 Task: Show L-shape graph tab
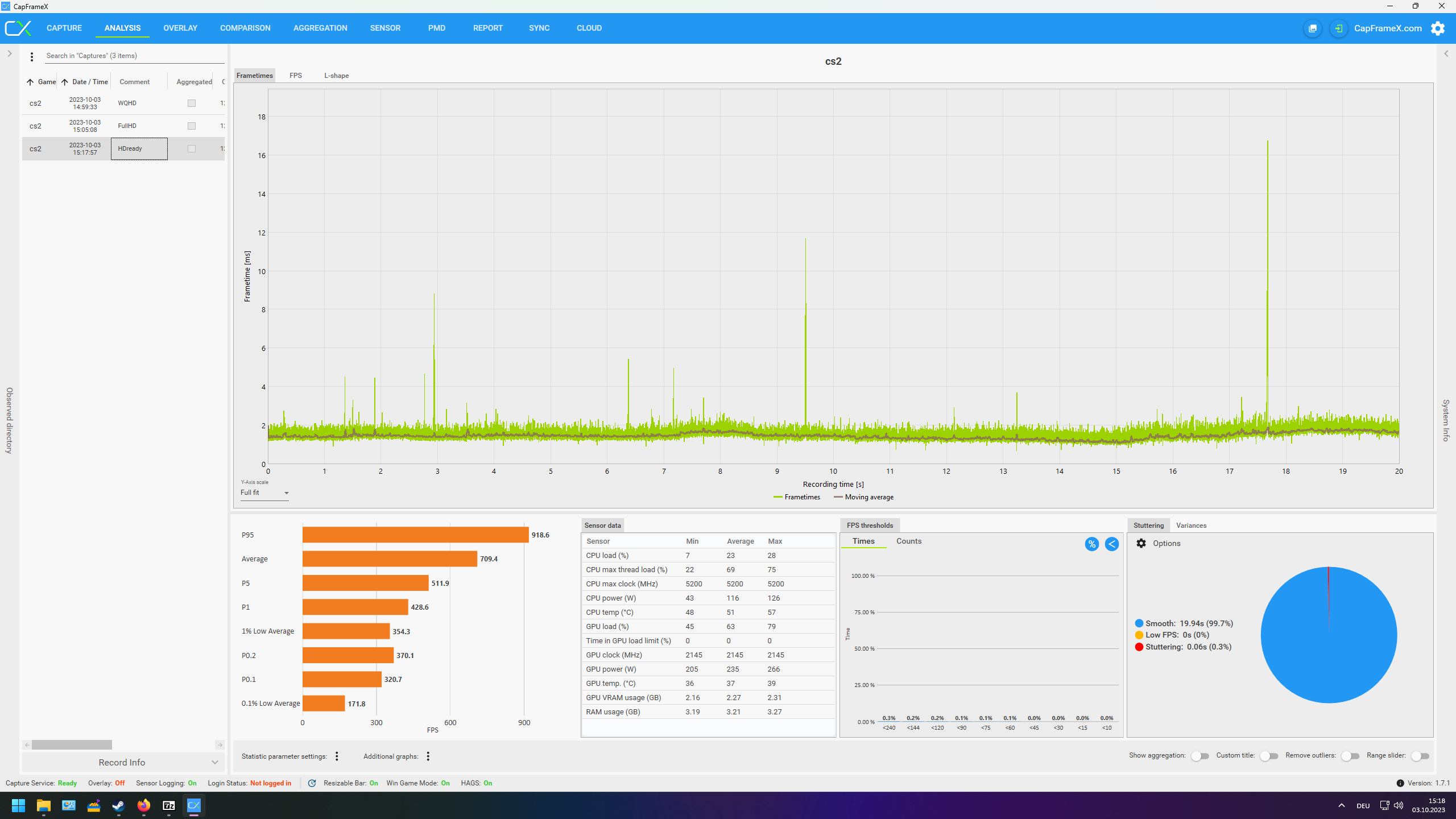(337, 76)
